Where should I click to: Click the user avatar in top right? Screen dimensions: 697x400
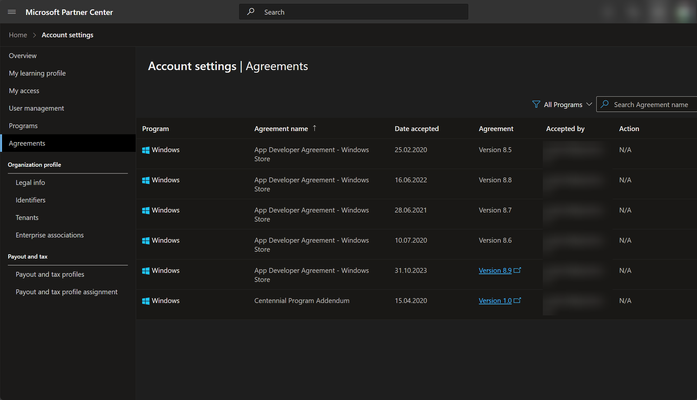tap(684, 12)
